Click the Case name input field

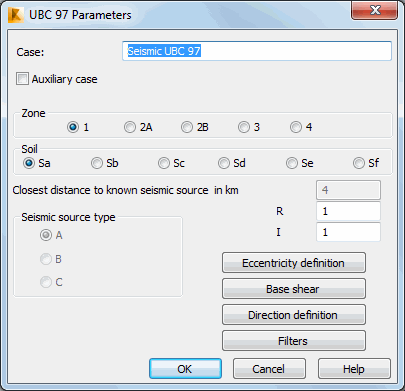(x=257, y=51)
